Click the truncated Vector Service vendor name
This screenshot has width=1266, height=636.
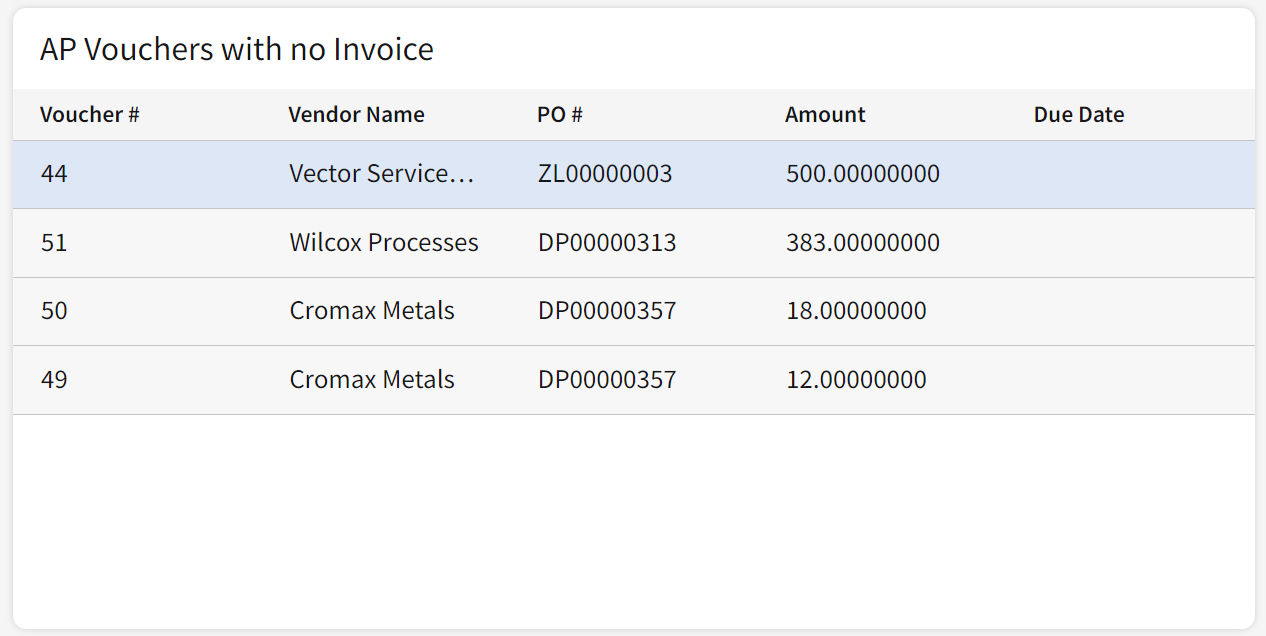(381, 174)
